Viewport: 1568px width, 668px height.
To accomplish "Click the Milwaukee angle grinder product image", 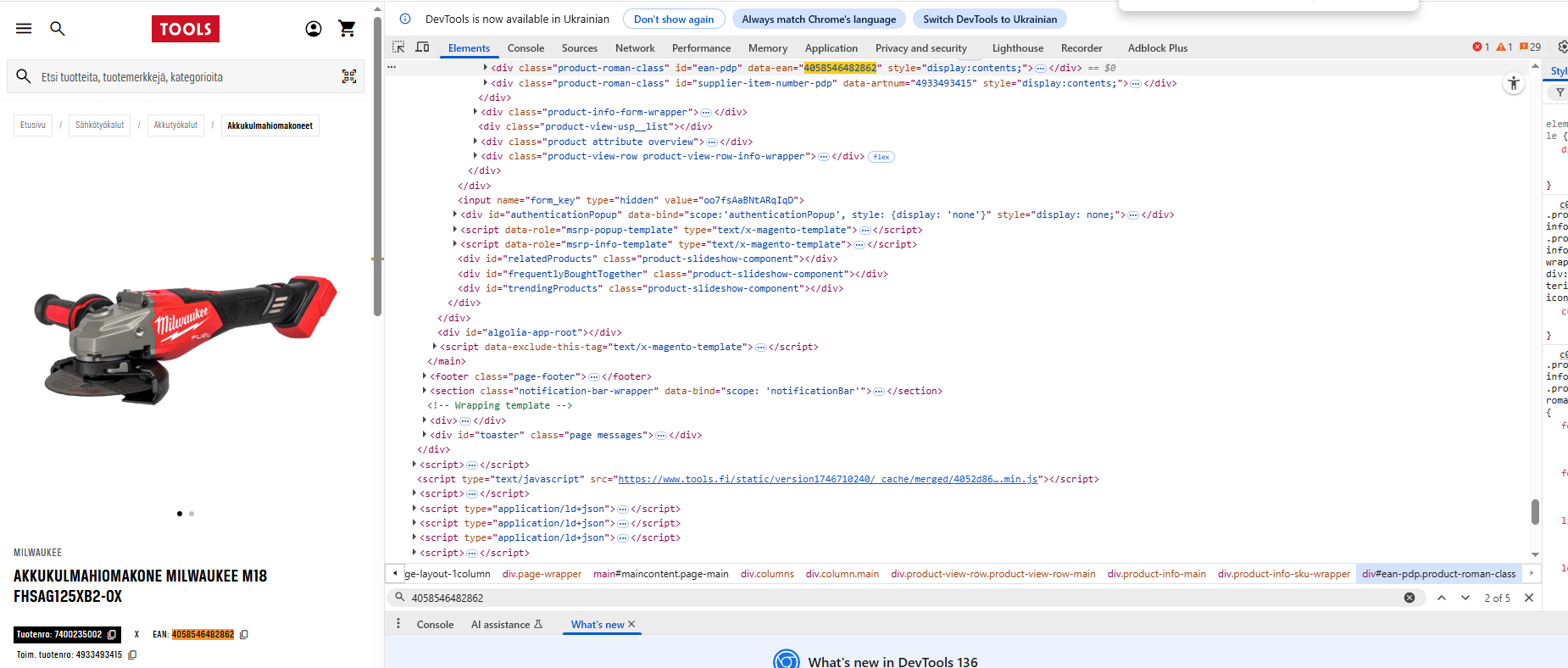I will pyautogui.click(x=186, y=339).
